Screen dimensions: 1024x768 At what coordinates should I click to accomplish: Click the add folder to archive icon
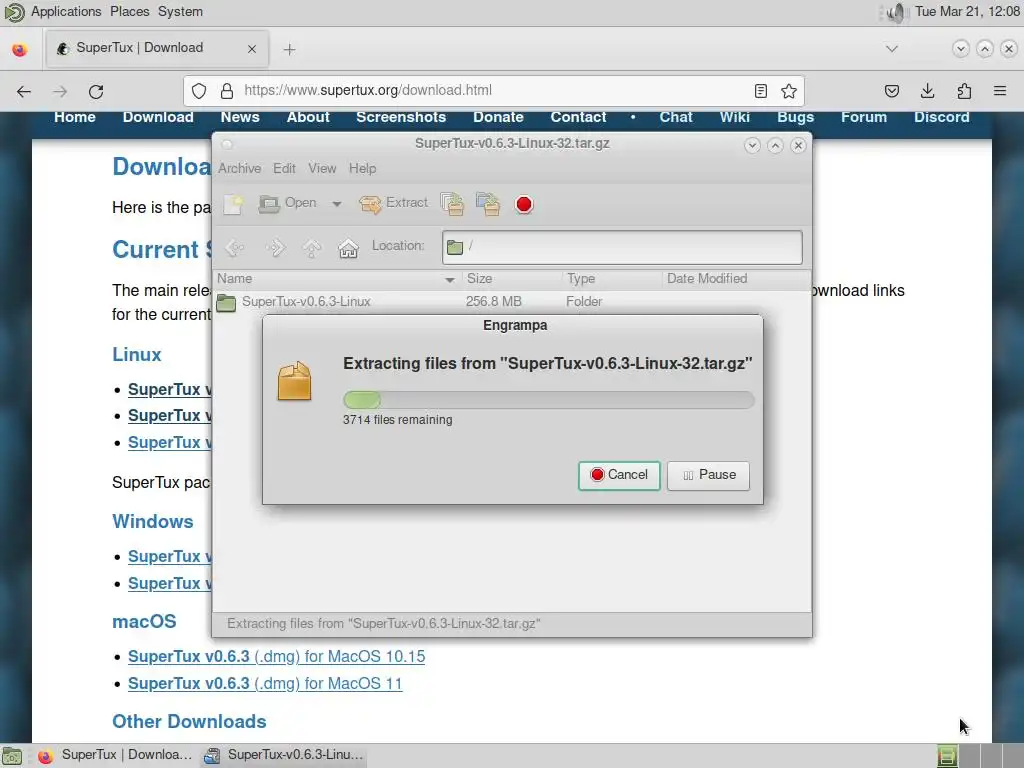488,204
